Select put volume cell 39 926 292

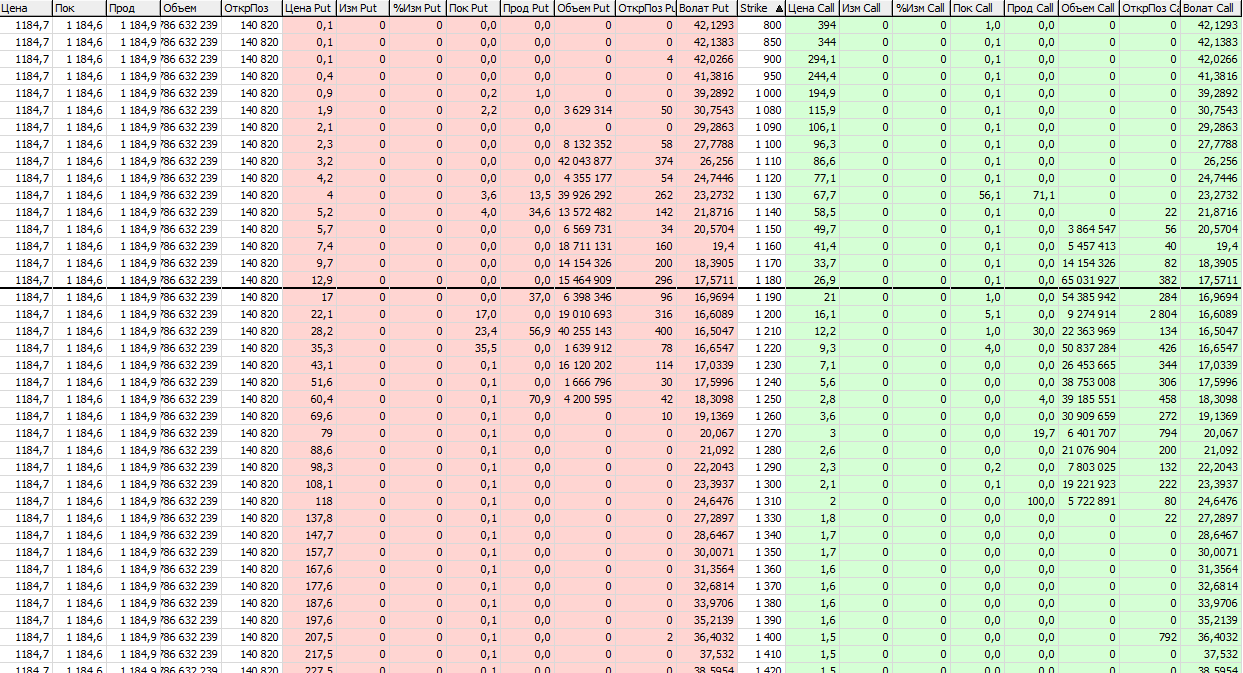[585, 195]
